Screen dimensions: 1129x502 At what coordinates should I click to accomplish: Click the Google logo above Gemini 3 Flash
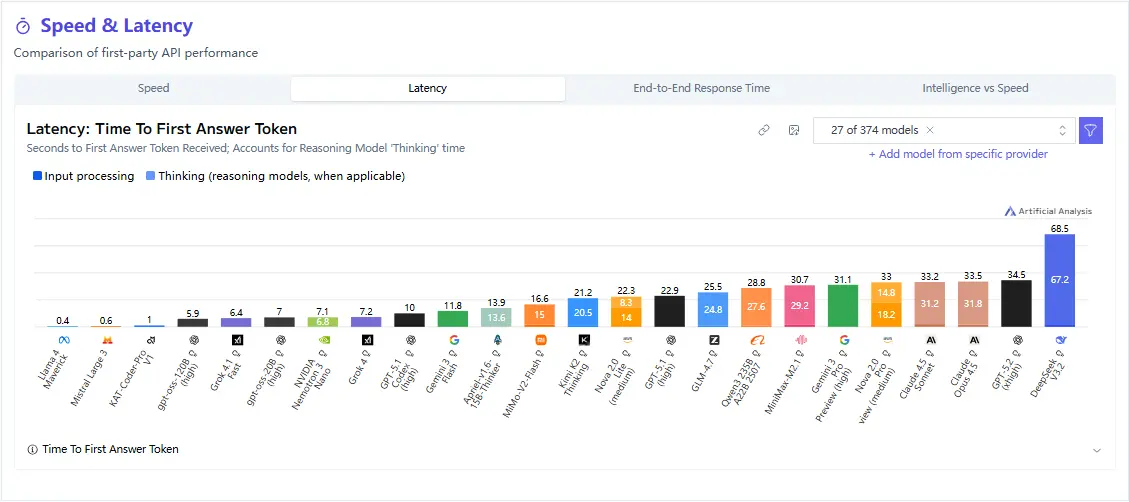pyautogui.click(x=454, y=339)
